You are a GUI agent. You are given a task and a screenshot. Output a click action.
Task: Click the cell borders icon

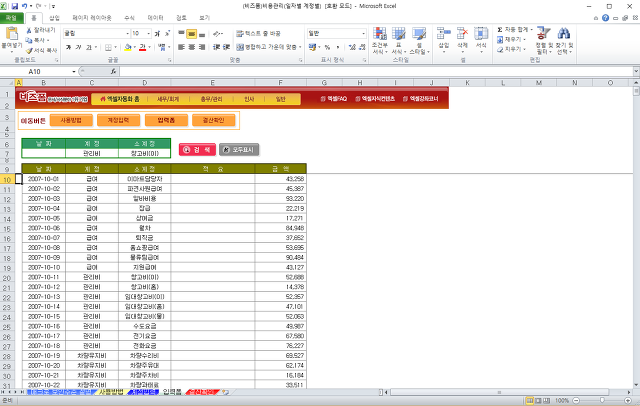pos(108,47)
